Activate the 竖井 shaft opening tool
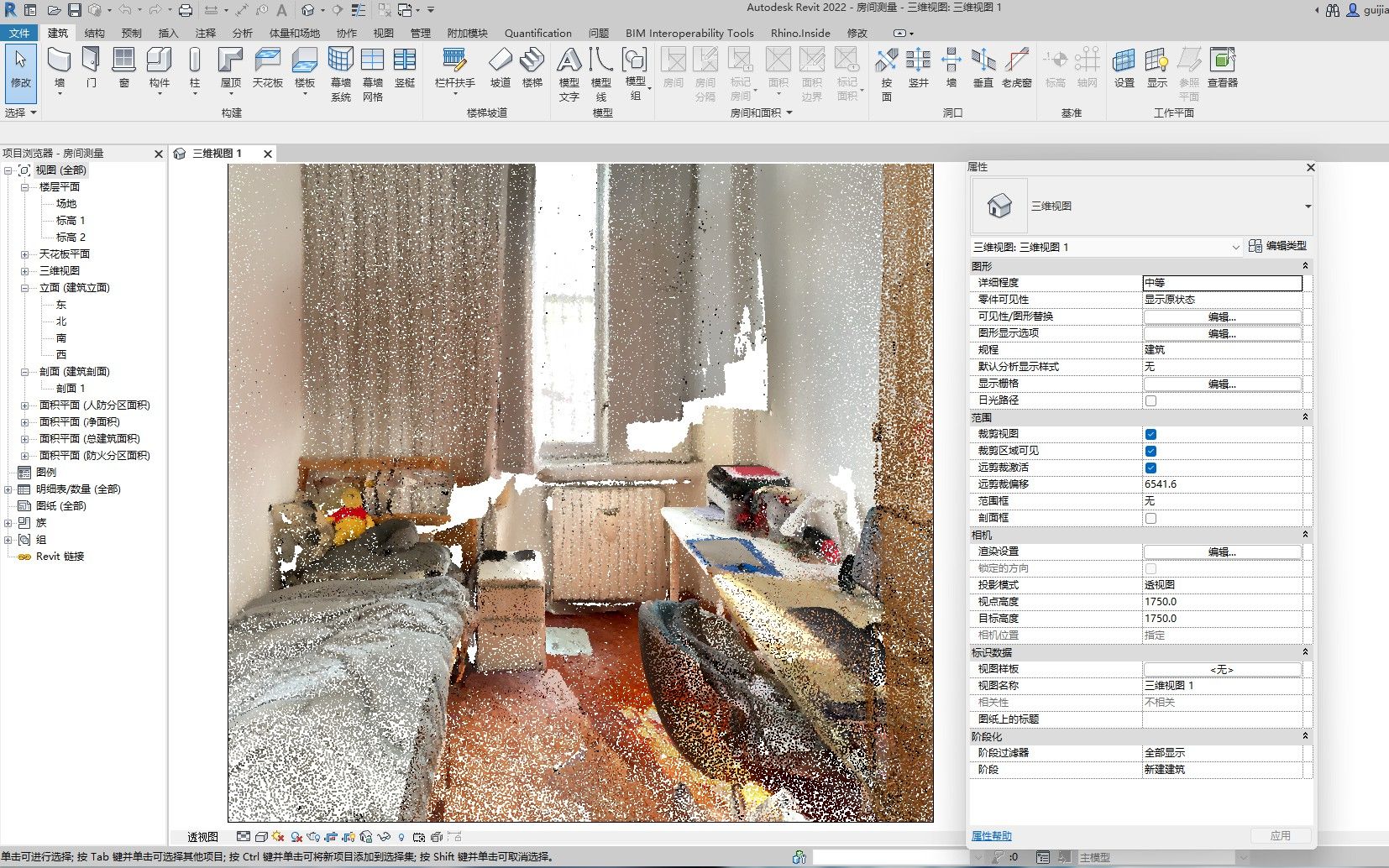 click(x=919, y=65)
